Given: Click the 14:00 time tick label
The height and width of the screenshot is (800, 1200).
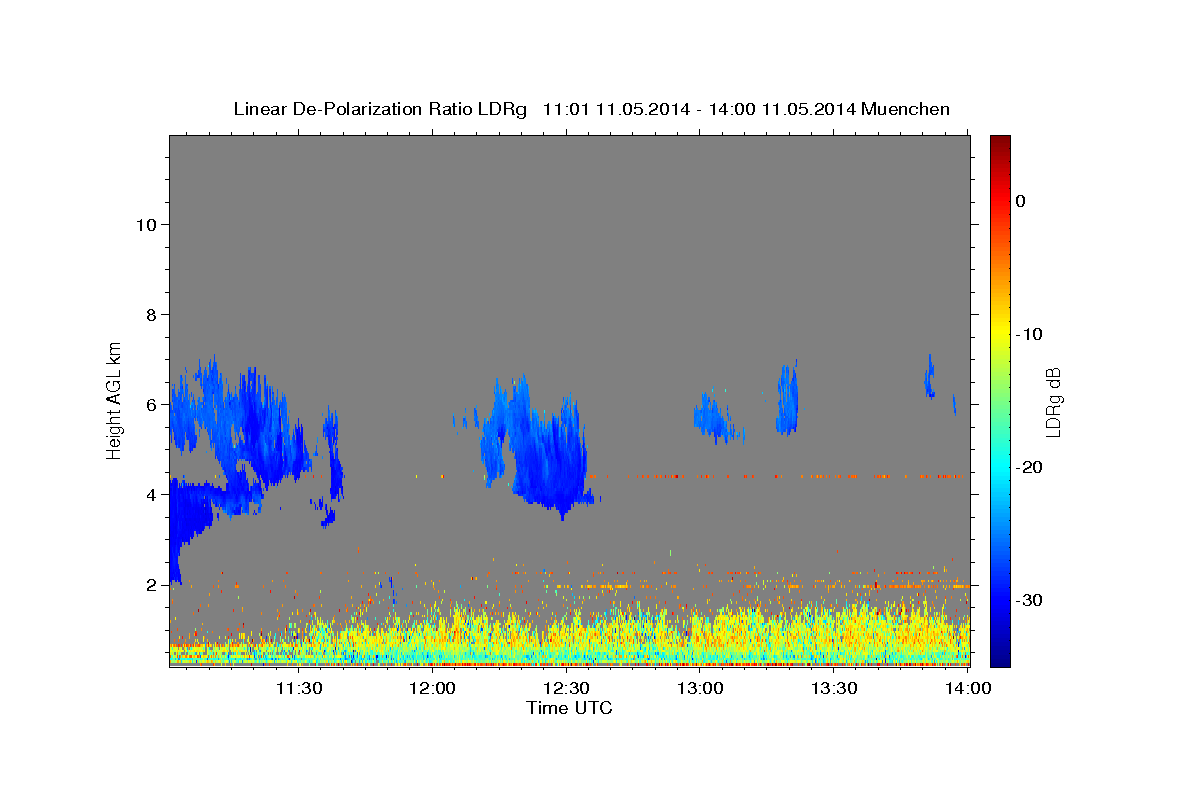Looking at the screenshot, I should (968, 688).
